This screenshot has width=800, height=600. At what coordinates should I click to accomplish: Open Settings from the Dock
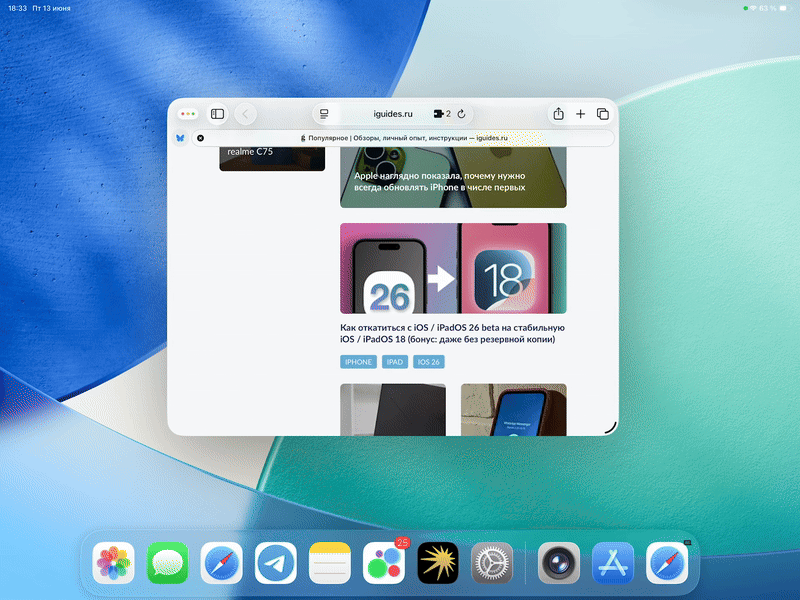point(494,563)
